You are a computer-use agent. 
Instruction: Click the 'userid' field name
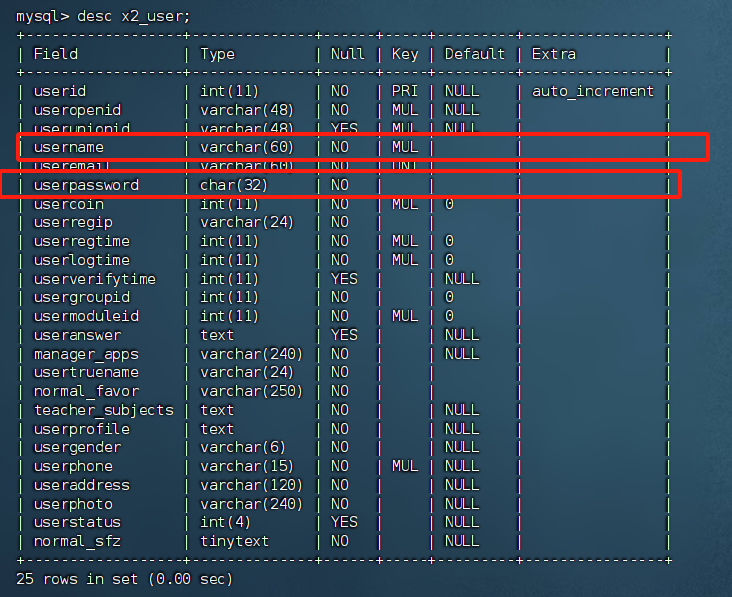60,91
